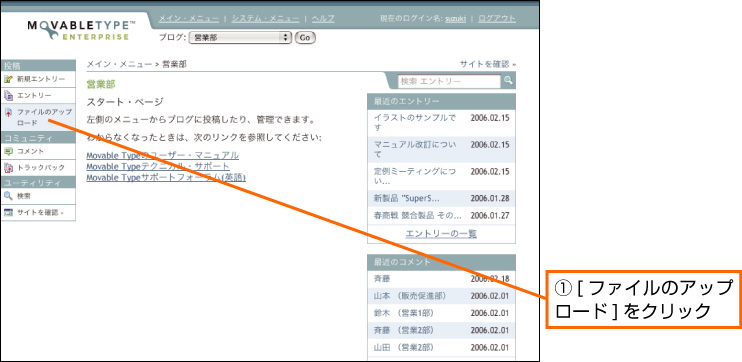Click the 最近のエントリー panel header

pos(442,101)
